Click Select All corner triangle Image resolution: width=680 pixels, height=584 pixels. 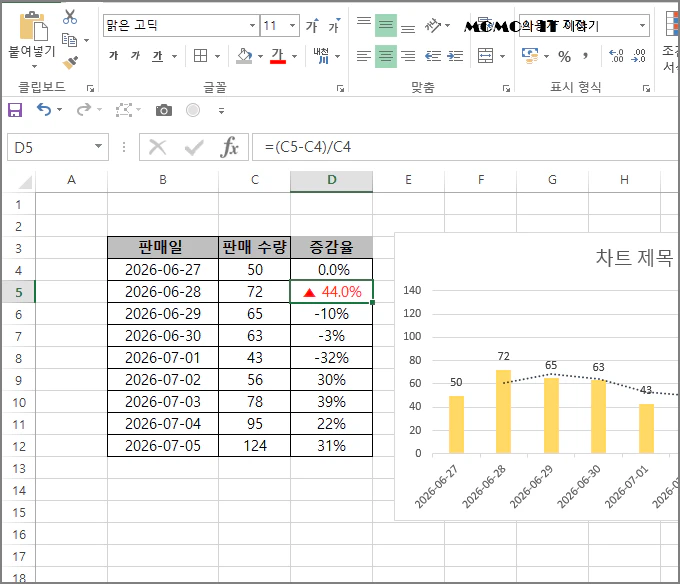tap(25, 183)
